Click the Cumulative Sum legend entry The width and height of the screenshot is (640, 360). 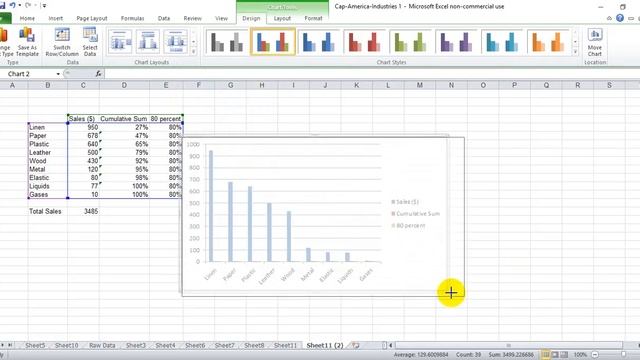(416, 213)
